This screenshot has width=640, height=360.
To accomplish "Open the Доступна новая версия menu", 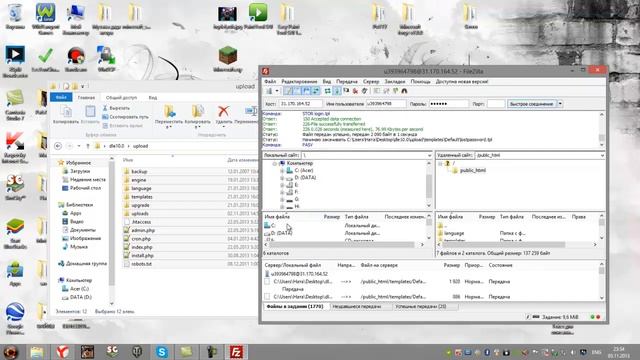I will coord(462,82).
